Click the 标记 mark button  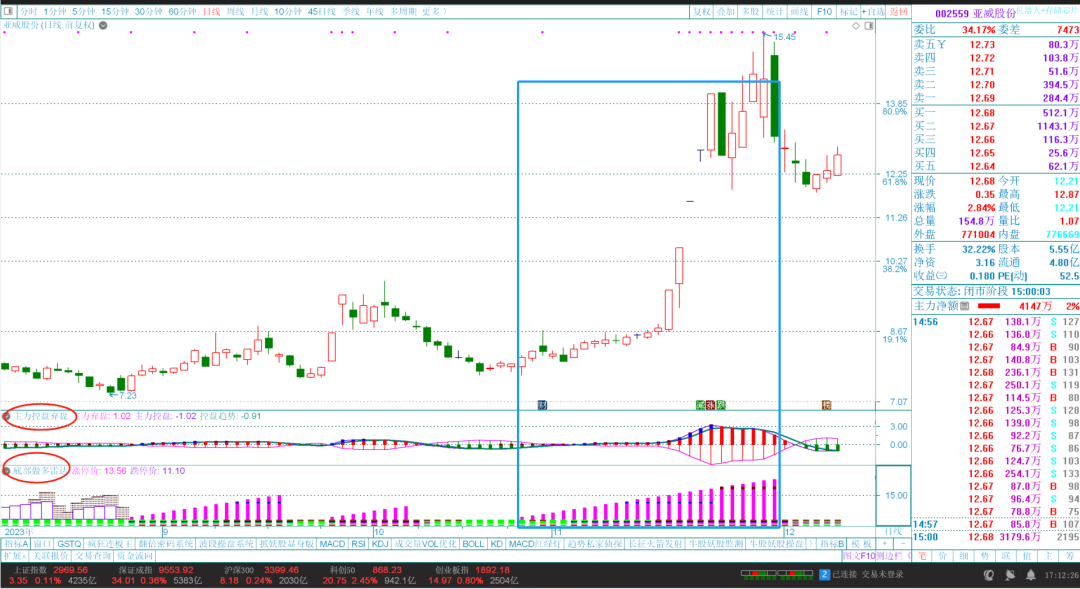pyautogui.click(x=849, y=11)
